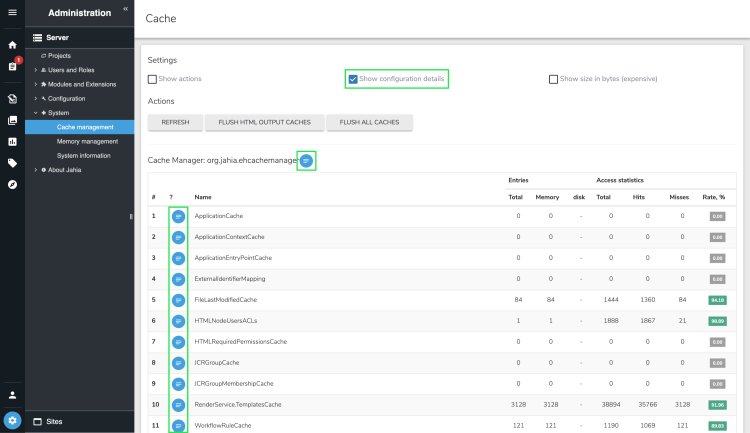Click the Misses column header
Viewport: 750px width, 433px height.
(679, 197)
